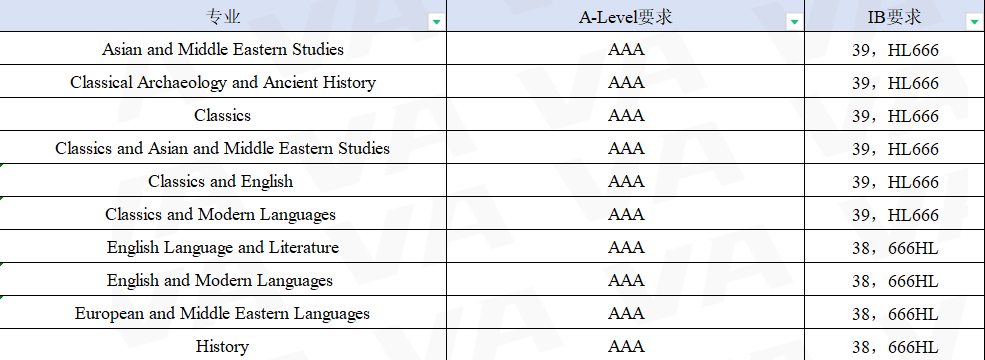Image resolution: width=985 pixels, height=360 pixels.
Task: Click AAA in the Classics and Modern Languages row
Action: click(626, 214)
